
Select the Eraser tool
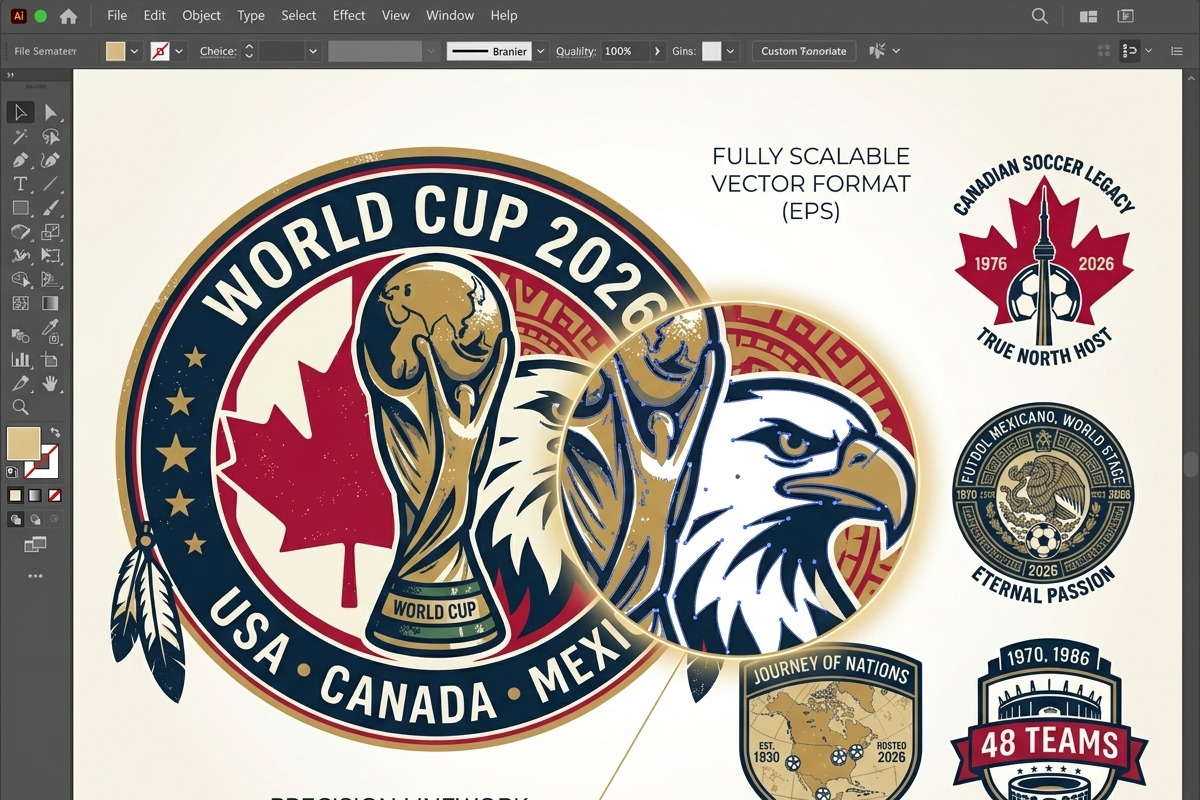tap(20, 232)
